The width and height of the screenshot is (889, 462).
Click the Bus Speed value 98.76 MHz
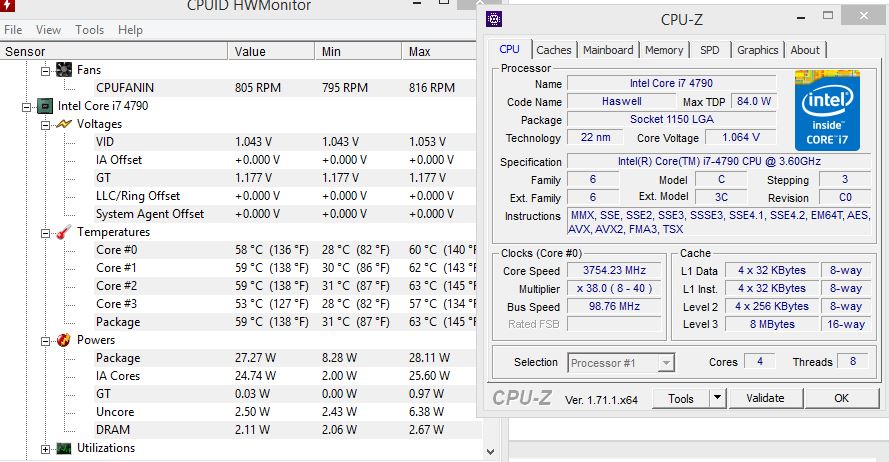coord(615,307)
